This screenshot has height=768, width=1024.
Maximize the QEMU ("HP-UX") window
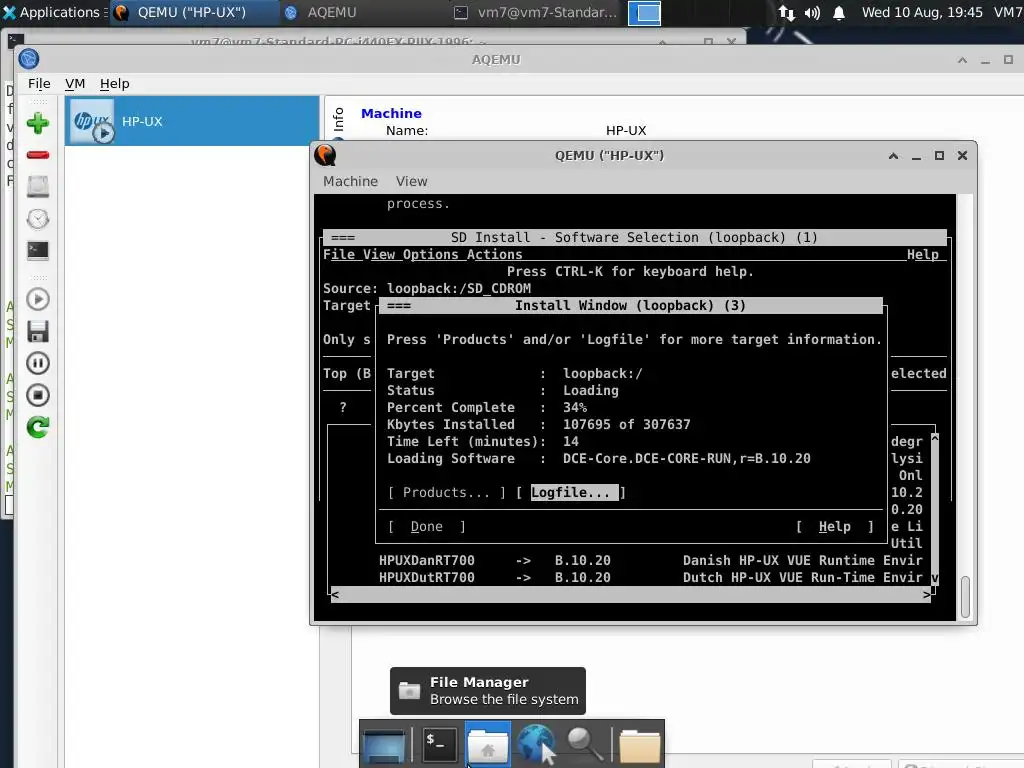pos(939,155)
